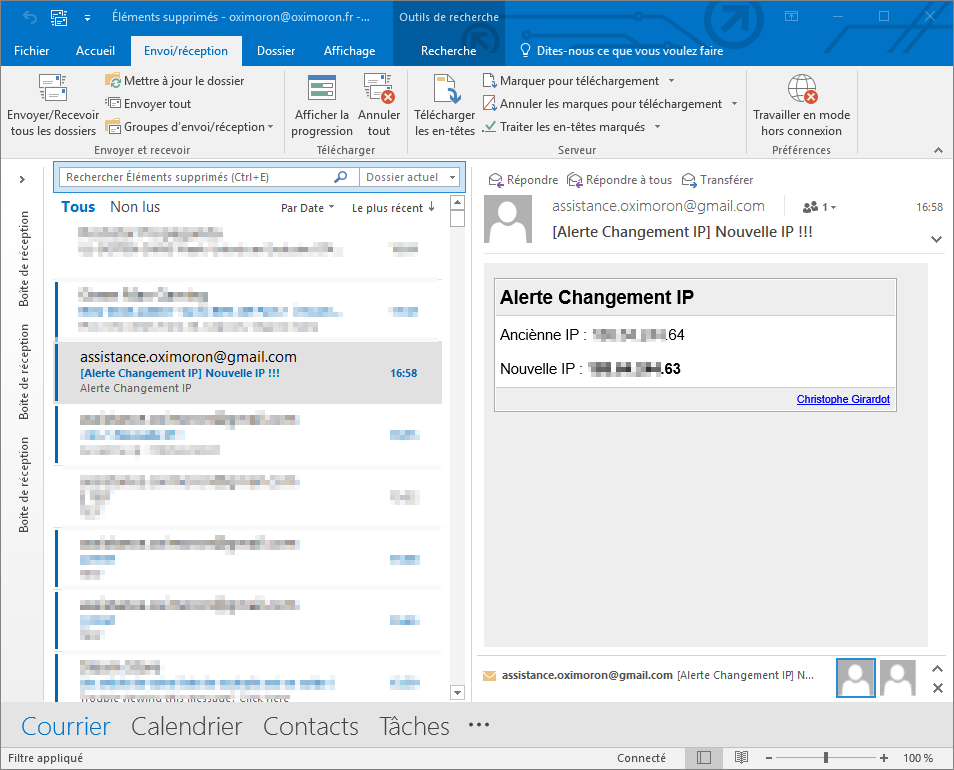This screenshot has height=770, width=954.
Task: Click Send/Receive quick access icon in title bar
Action: click(x=59, y=18)
